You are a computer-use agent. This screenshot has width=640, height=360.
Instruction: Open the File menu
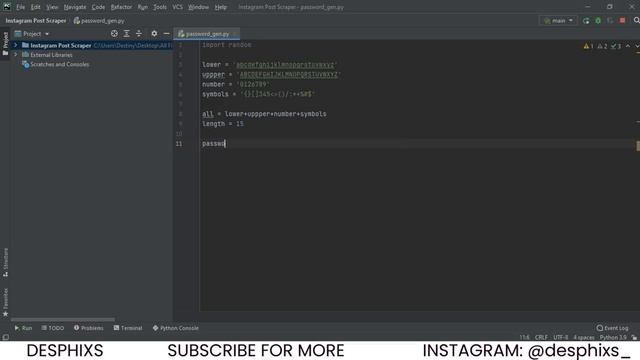pos(20,7)
